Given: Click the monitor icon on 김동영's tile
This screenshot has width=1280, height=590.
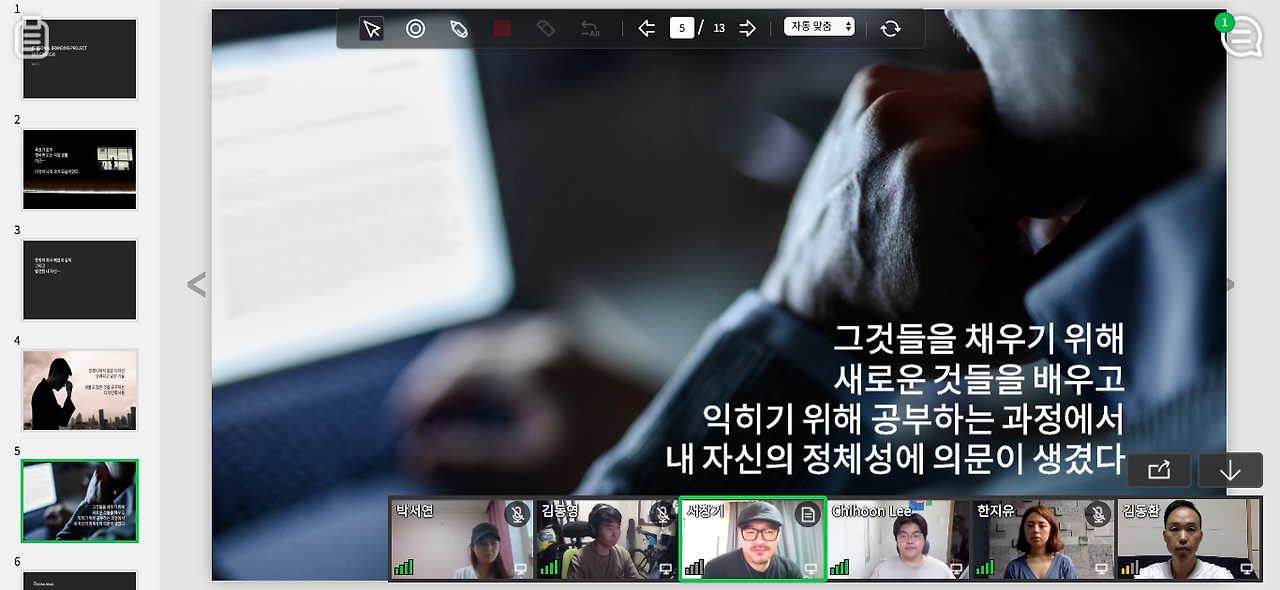Looking at the screenshot, I should pyautogui.click(x=665, y=569).
